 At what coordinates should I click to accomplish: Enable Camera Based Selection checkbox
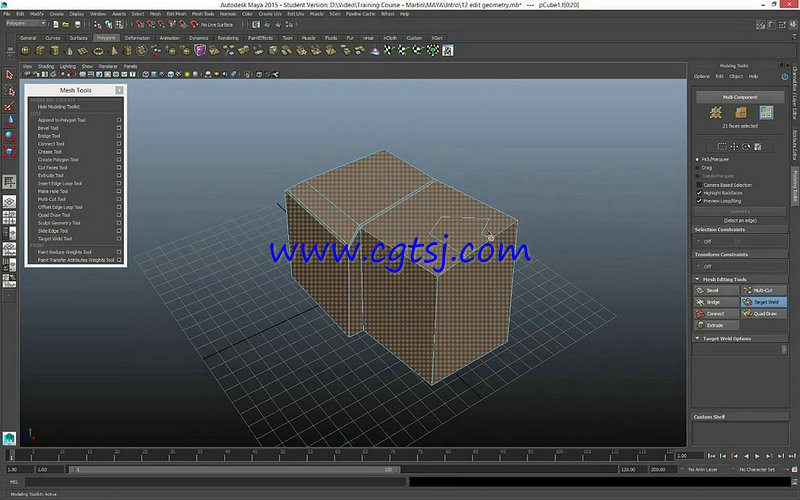tap(699, 185)
